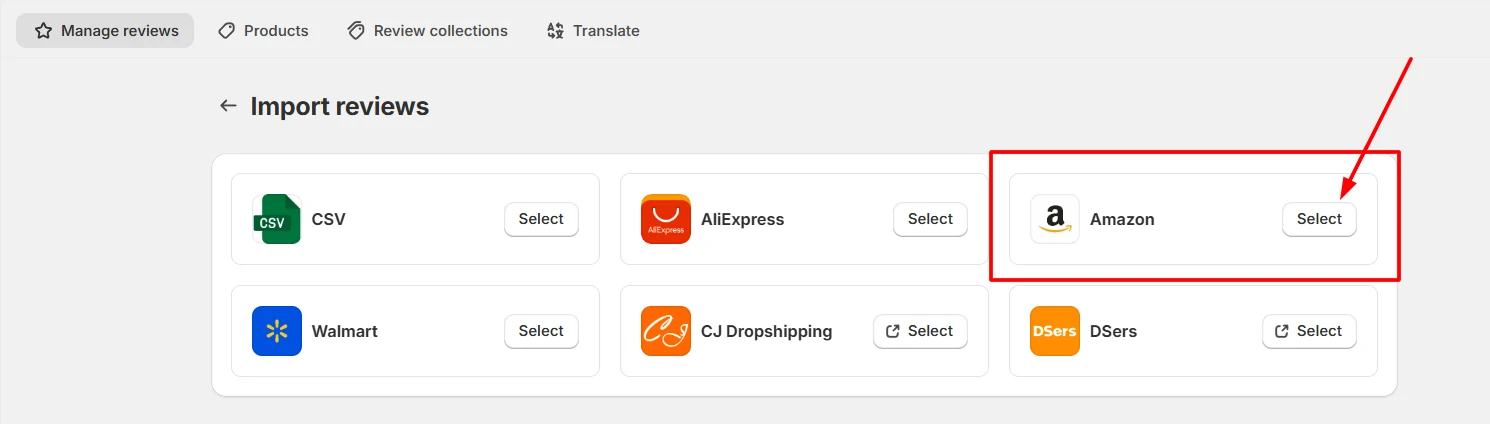Click the blue Walmart spark logo

[x=276, y=331]
